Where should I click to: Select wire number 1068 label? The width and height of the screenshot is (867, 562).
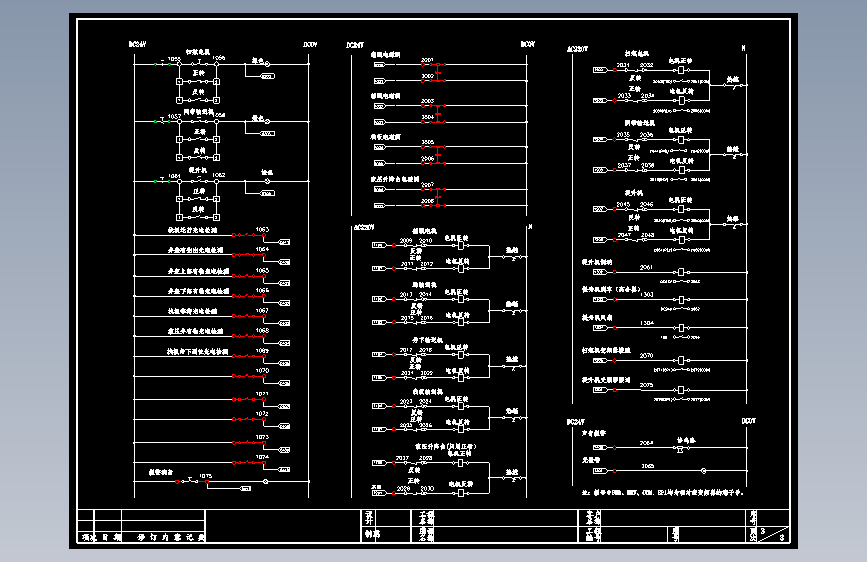pyautogui.click(x=262, y=330)
